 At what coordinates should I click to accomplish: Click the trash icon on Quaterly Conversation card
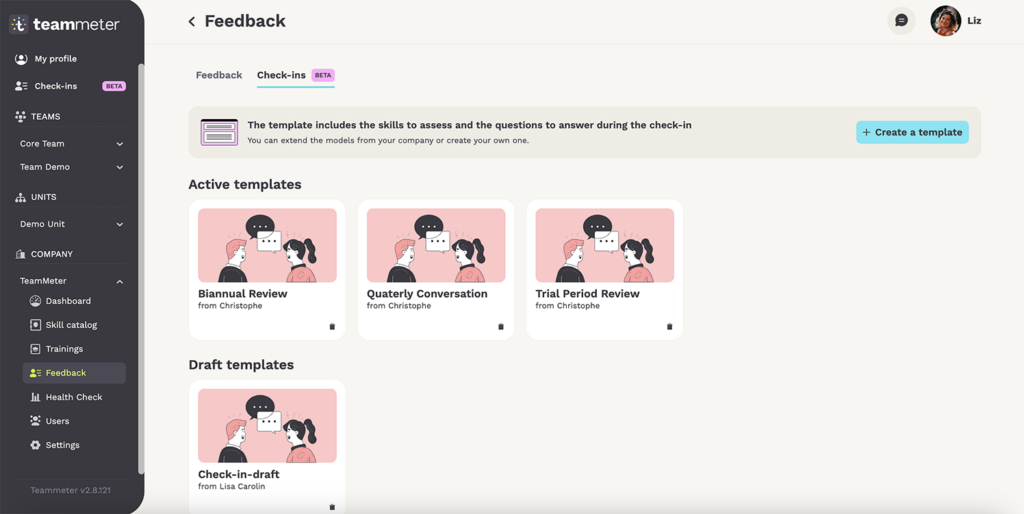click(x=501, y=327)
